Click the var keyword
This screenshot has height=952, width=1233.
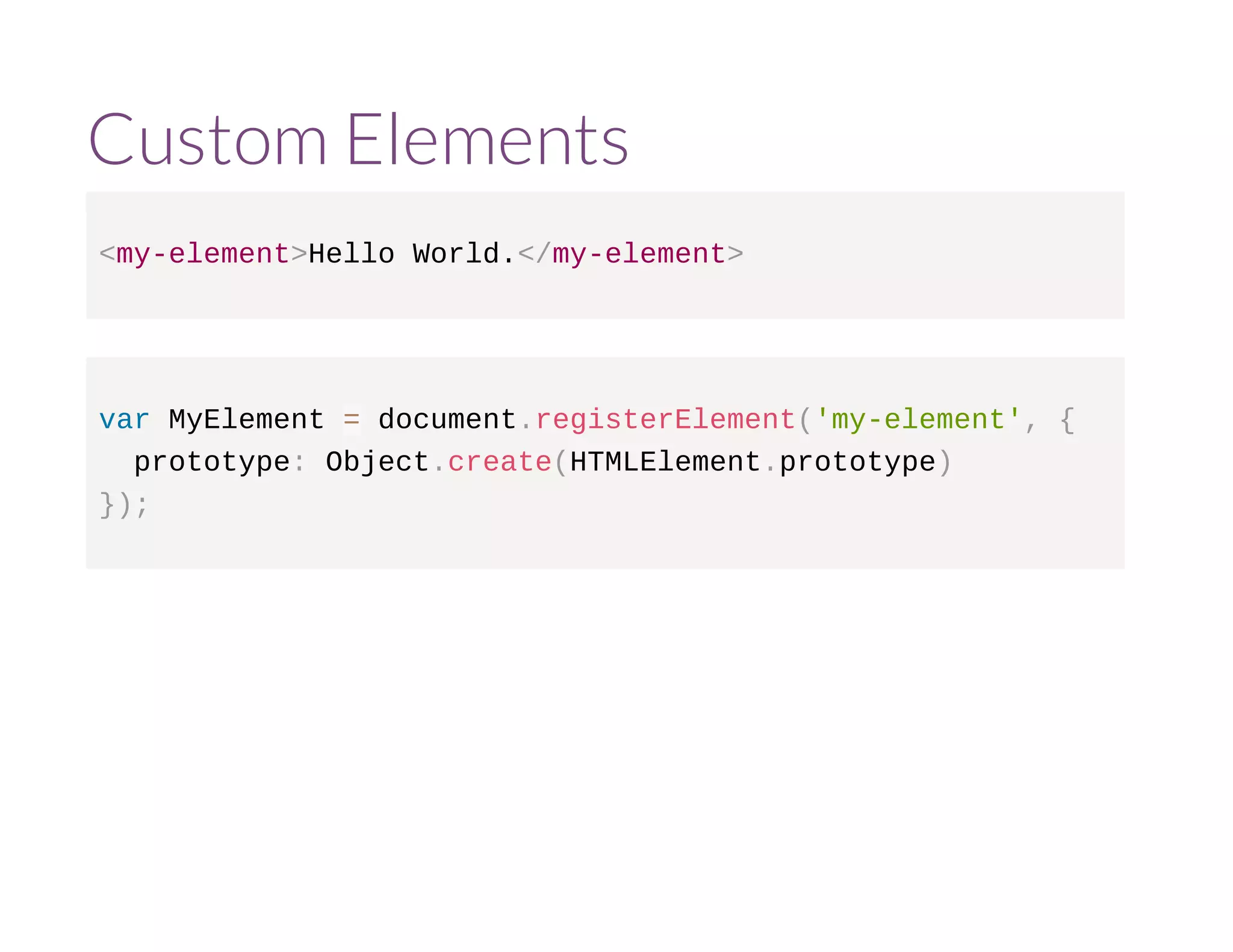click(124, 419)
